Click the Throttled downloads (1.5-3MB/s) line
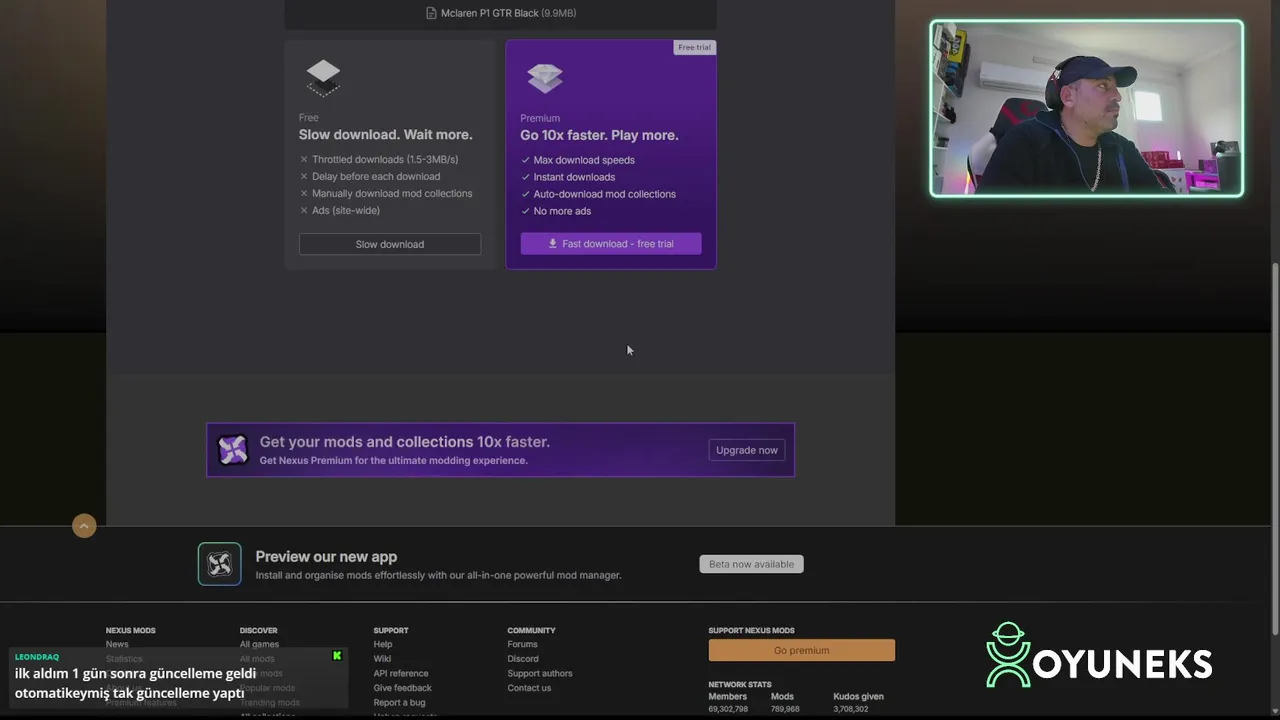Viewport: 1280px width, 720px height. (x=385, y=159)
